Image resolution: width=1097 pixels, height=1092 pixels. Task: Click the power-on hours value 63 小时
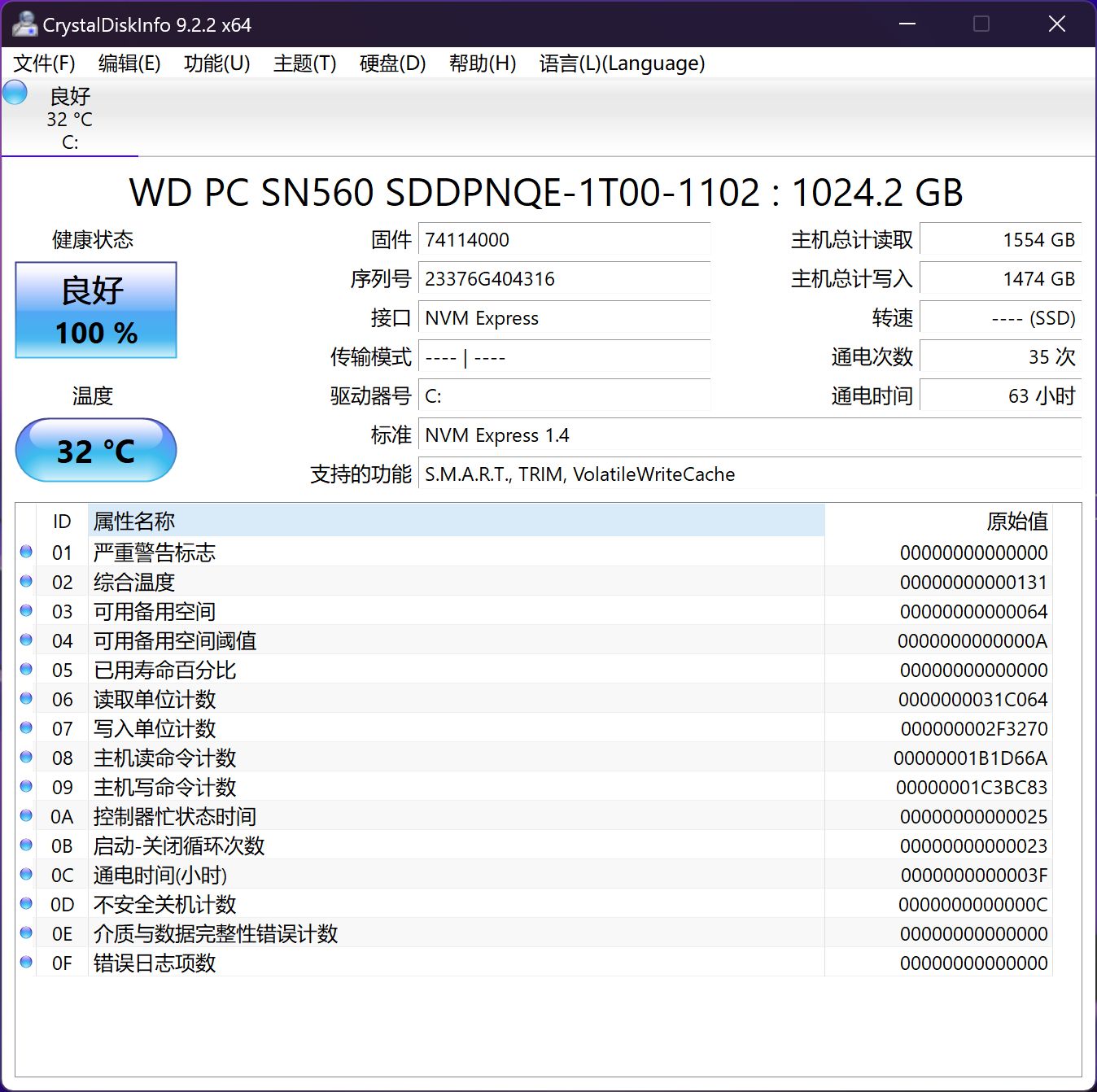1000,396
